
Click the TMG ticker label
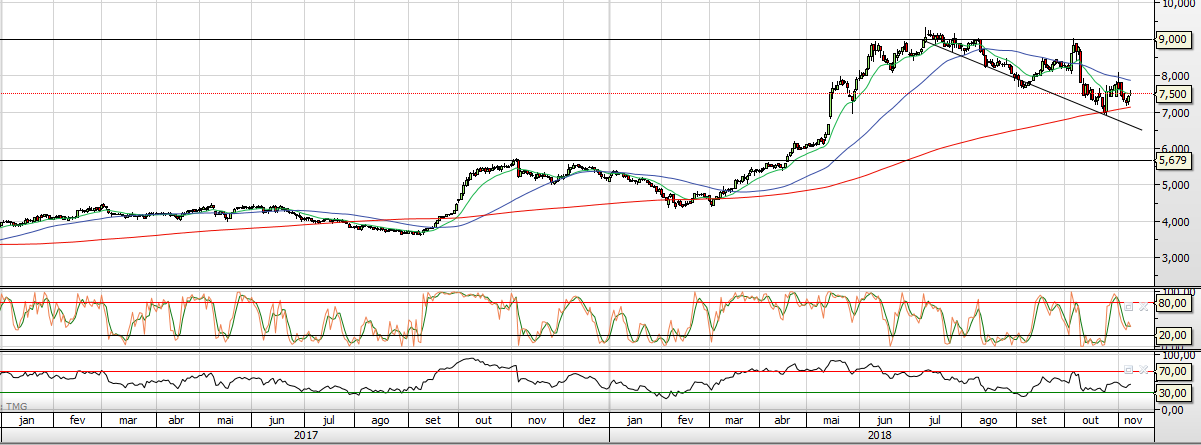coord(15,406)
